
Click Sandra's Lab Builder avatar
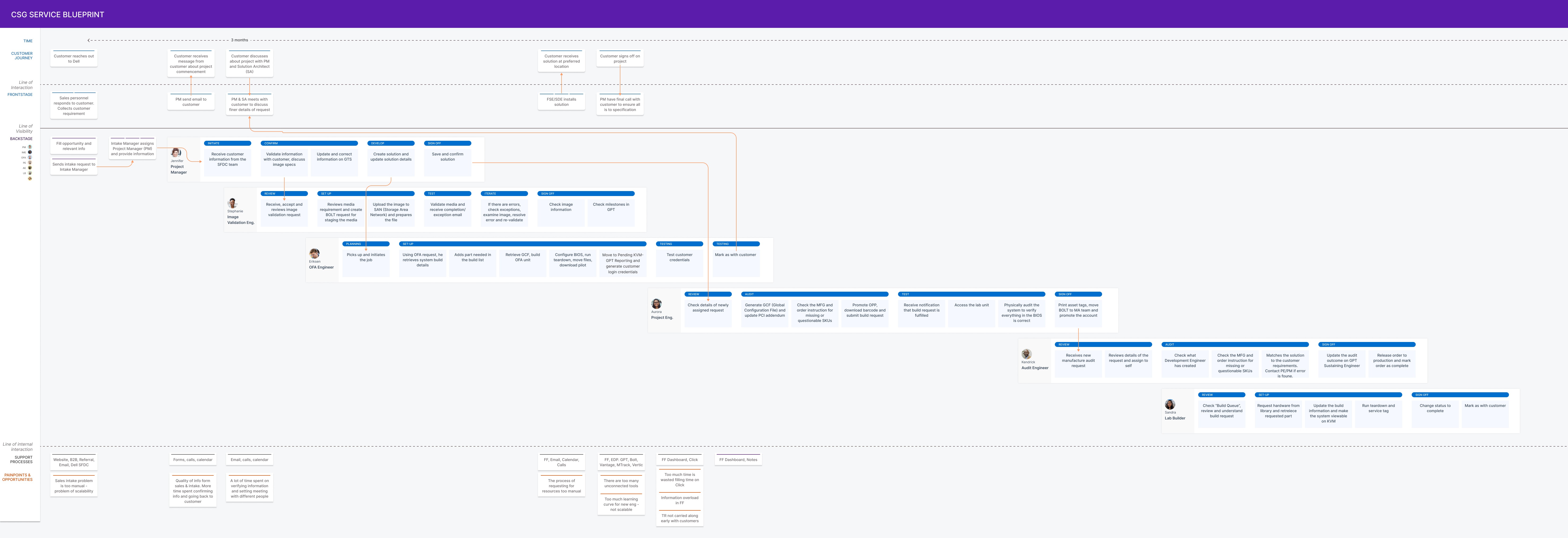(1169, 405)
